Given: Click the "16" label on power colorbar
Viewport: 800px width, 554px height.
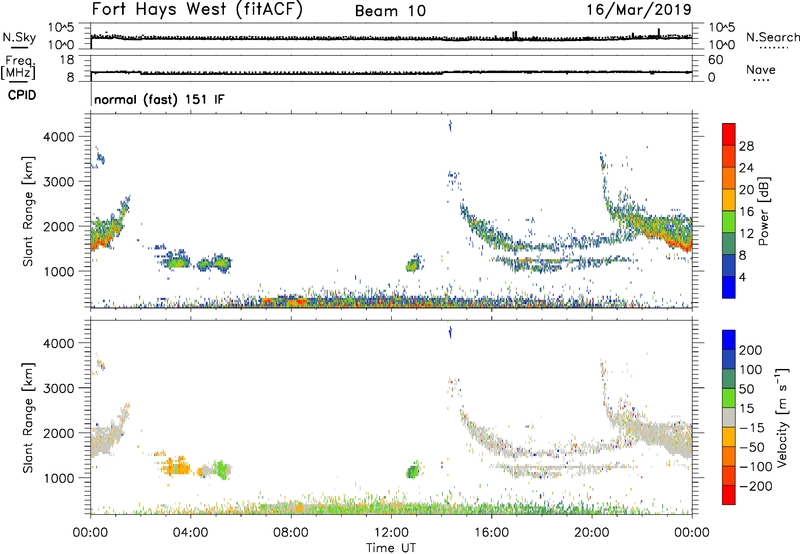Looking at the screenshot, I should point(746,212).
